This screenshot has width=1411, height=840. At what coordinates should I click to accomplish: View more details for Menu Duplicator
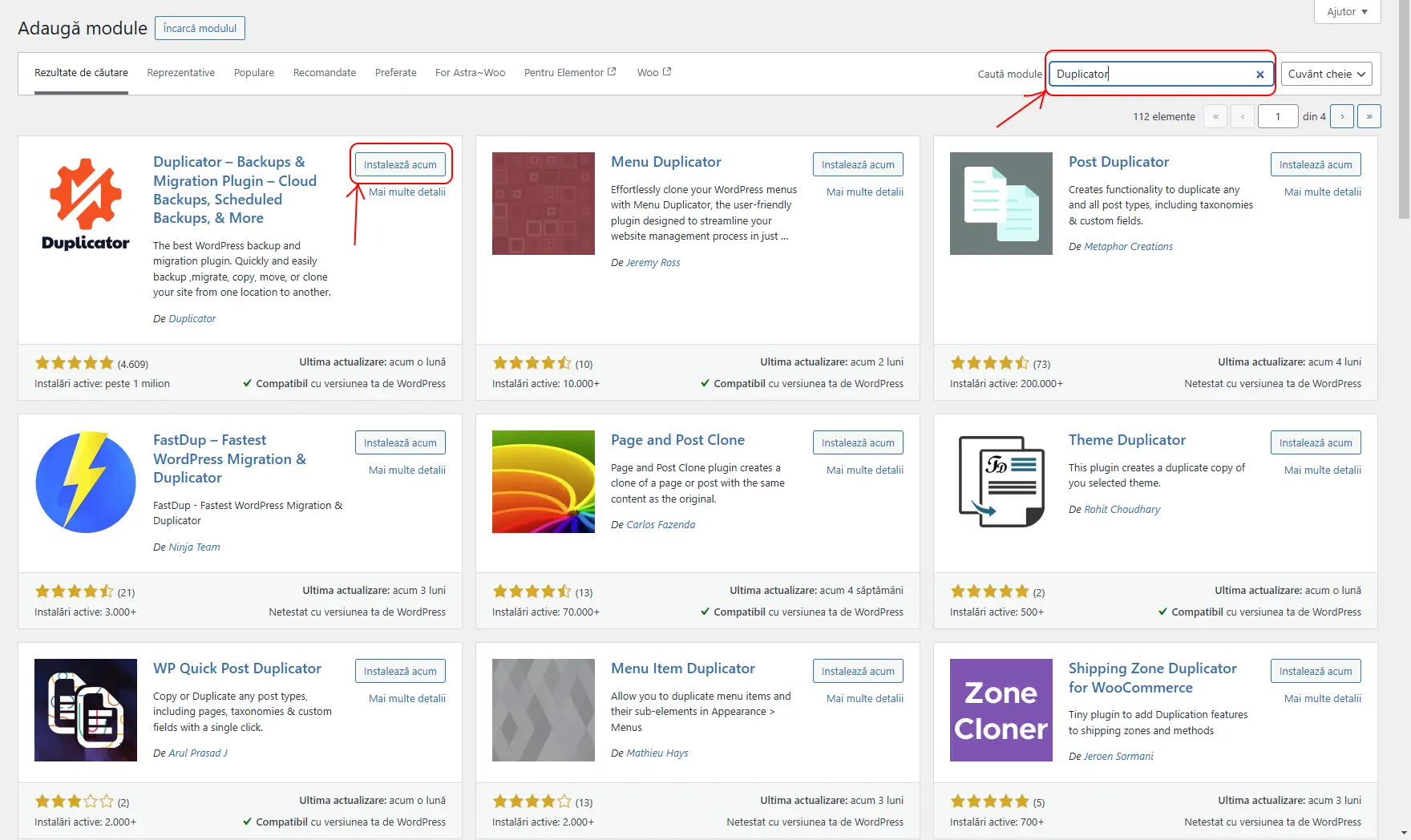865,192
